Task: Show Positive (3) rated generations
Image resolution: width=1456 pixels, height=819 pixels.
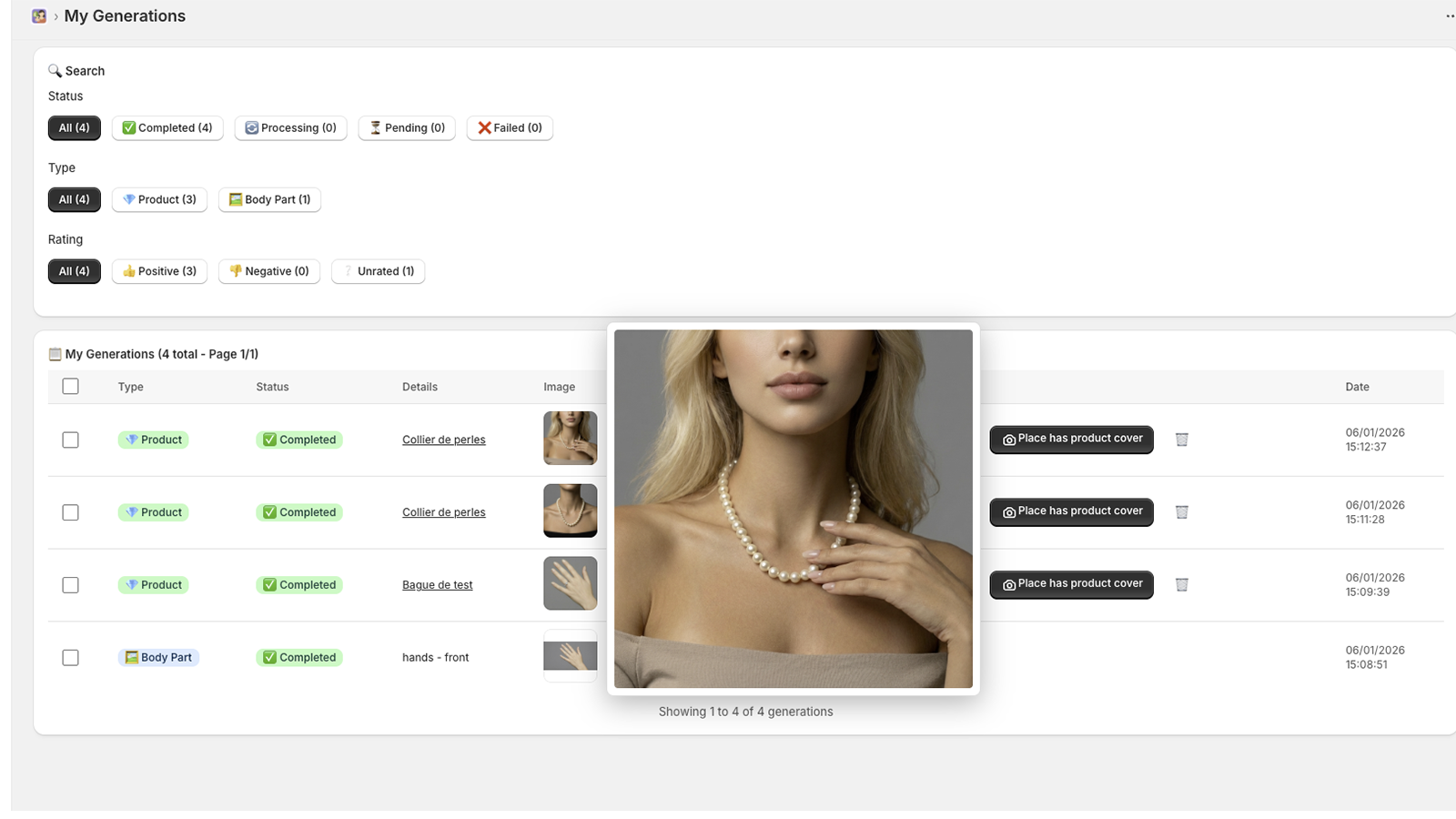Action: pyautogui.click(x=159, y=271)
